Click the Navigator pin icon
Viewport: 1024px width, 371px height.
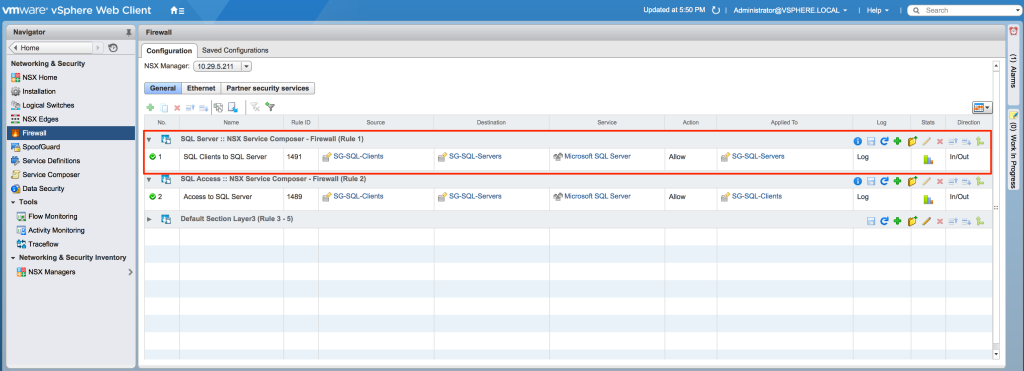pos(129,32)
